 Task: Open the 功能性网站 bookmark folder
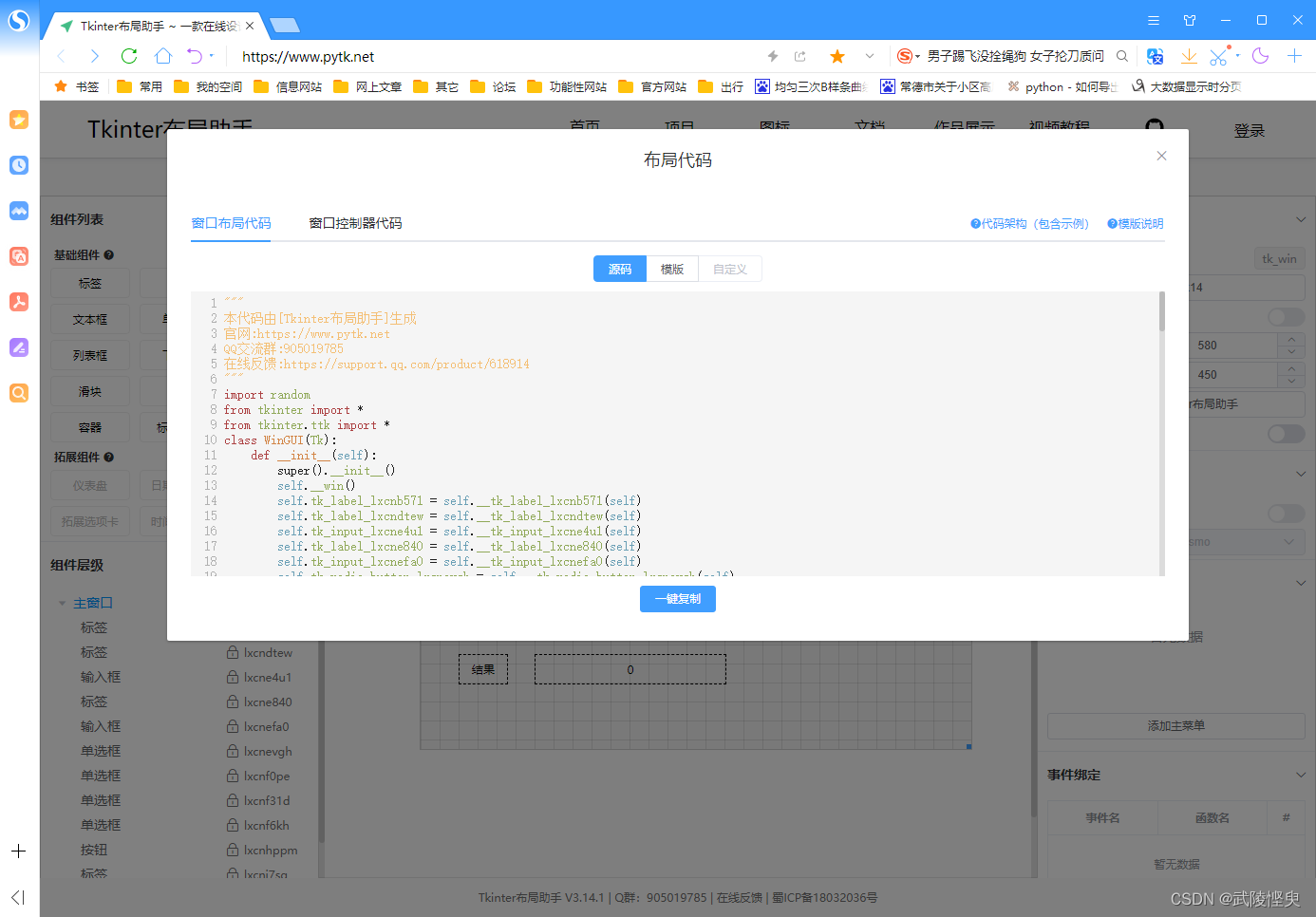click(x=567, y=86)
